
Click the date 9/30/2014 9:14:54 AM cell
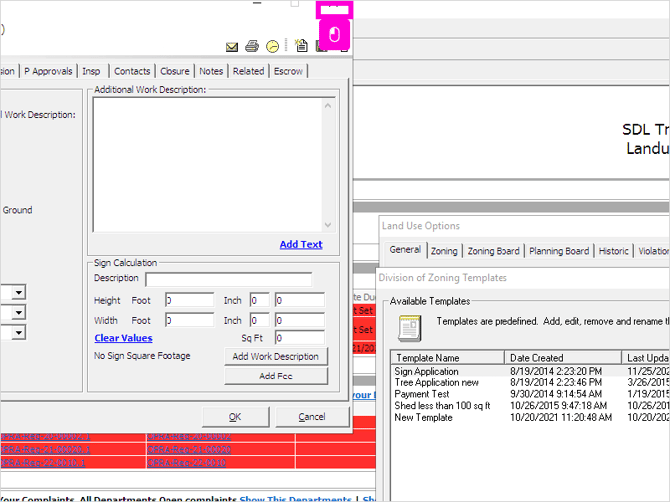click(x=556, y=394)
